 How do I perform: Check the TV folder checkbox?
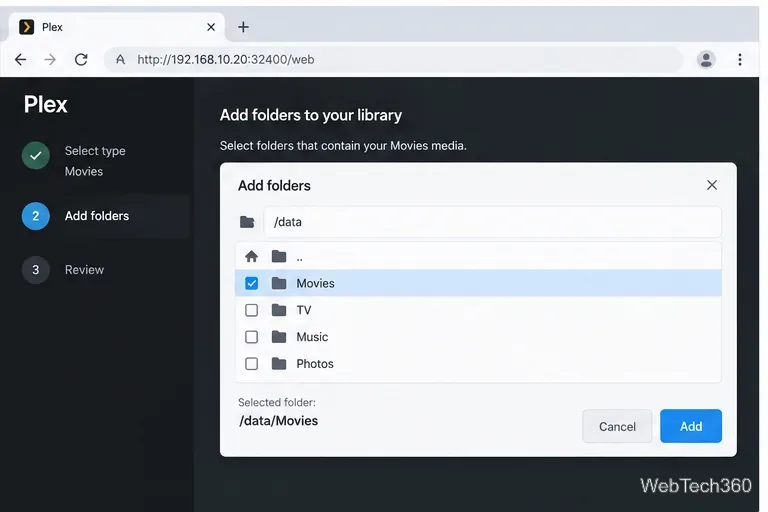pos(251,310)
